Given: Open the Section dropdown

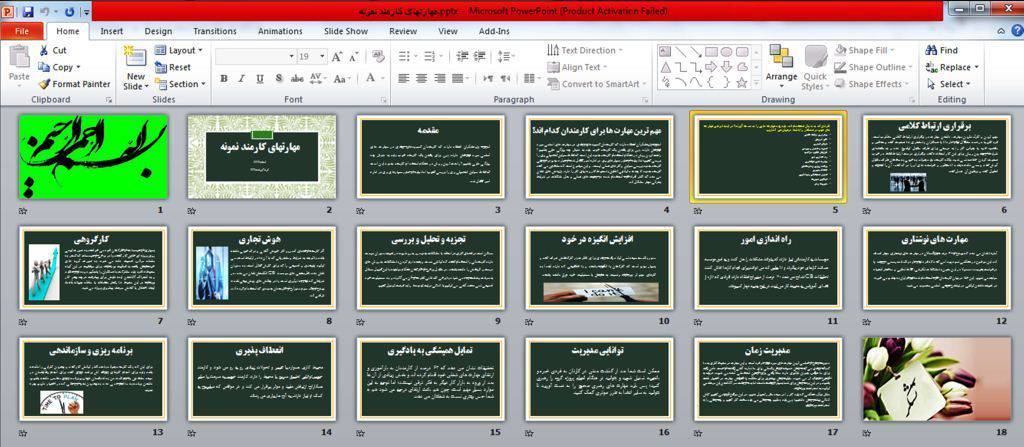Looking at the screenshot, I should tap(180, 84).
